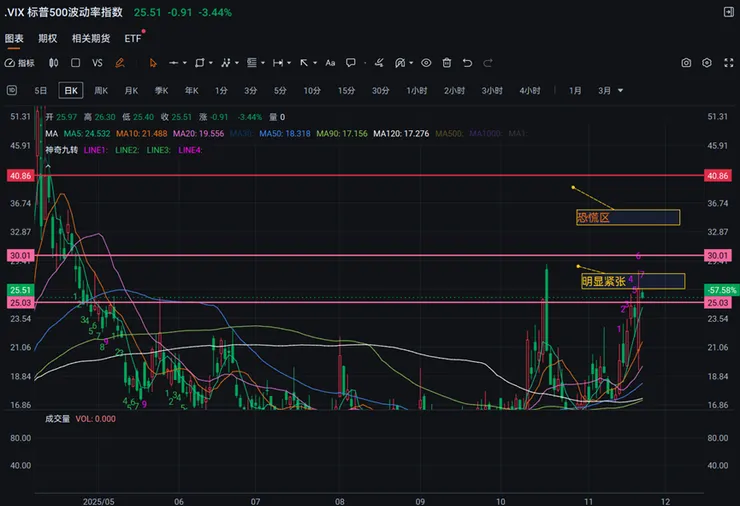Open the 指标 indicators panel

[19, 63]
